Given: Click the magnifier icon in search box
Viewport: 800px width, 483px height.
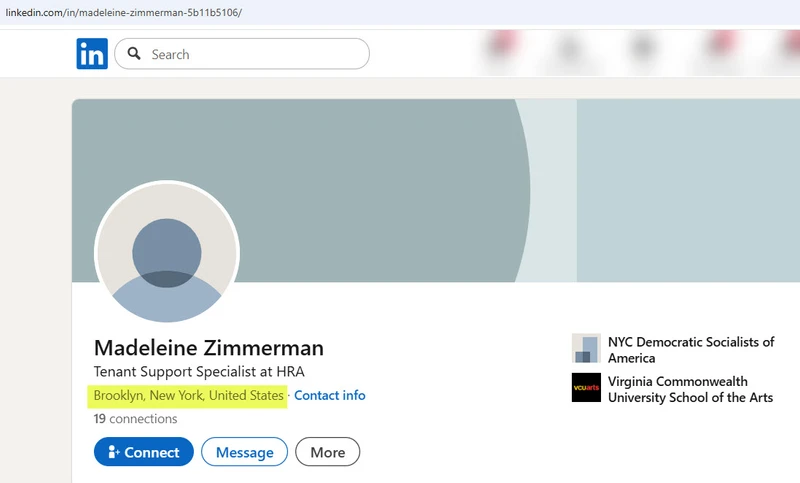Looking at the screenshot, I should [134, 54].
